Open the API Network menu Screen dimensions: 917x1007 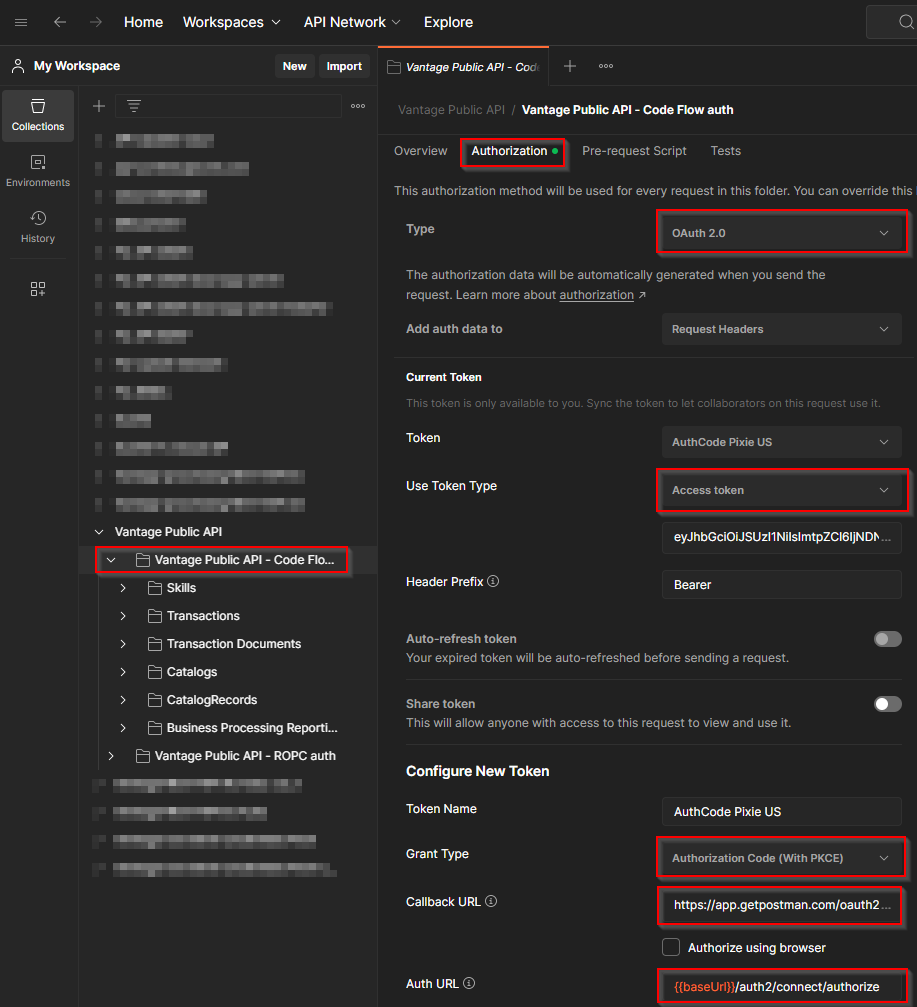(x=352, y=22)
